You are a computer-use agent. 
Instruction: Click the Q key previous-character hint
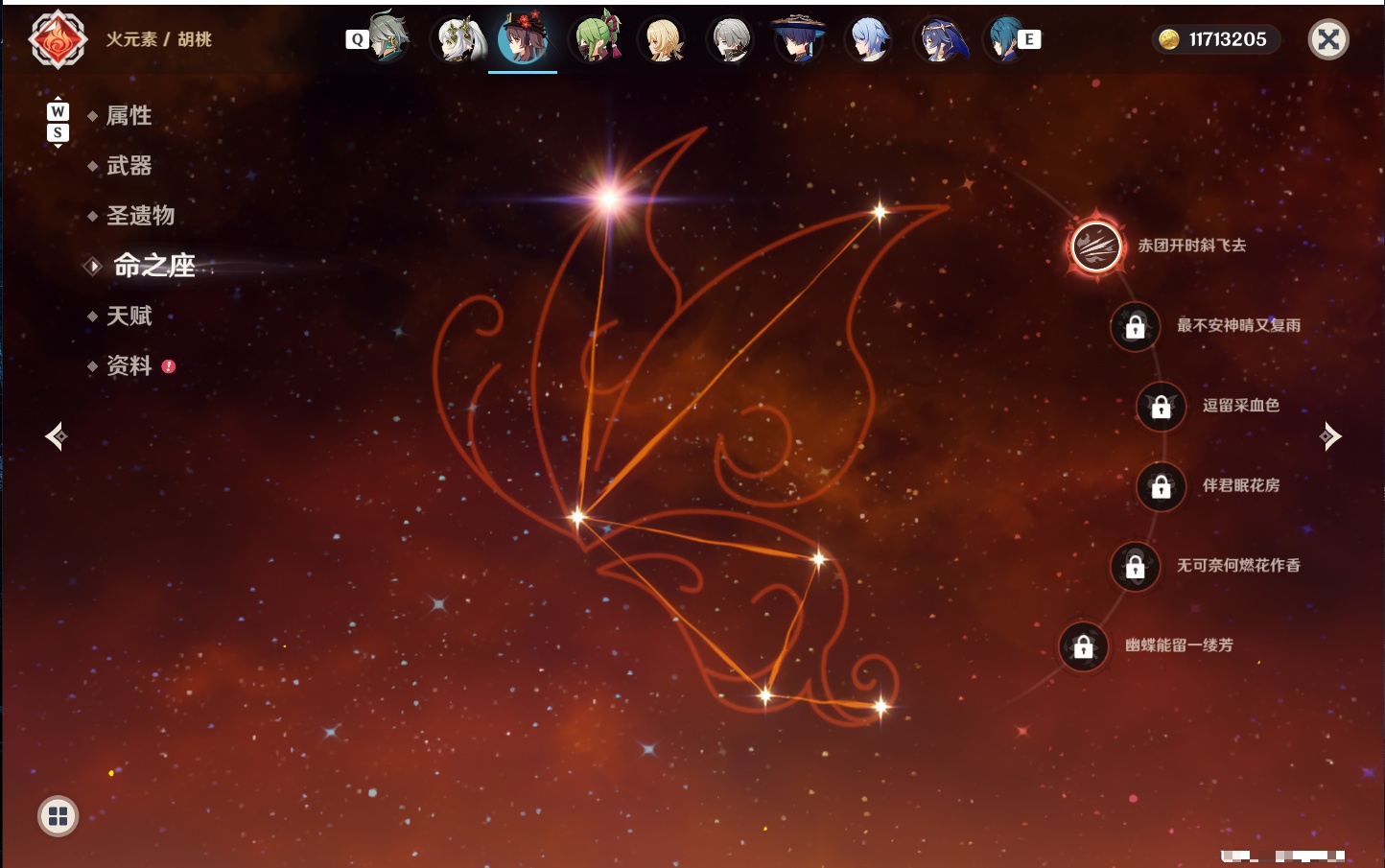click(357, 39)
